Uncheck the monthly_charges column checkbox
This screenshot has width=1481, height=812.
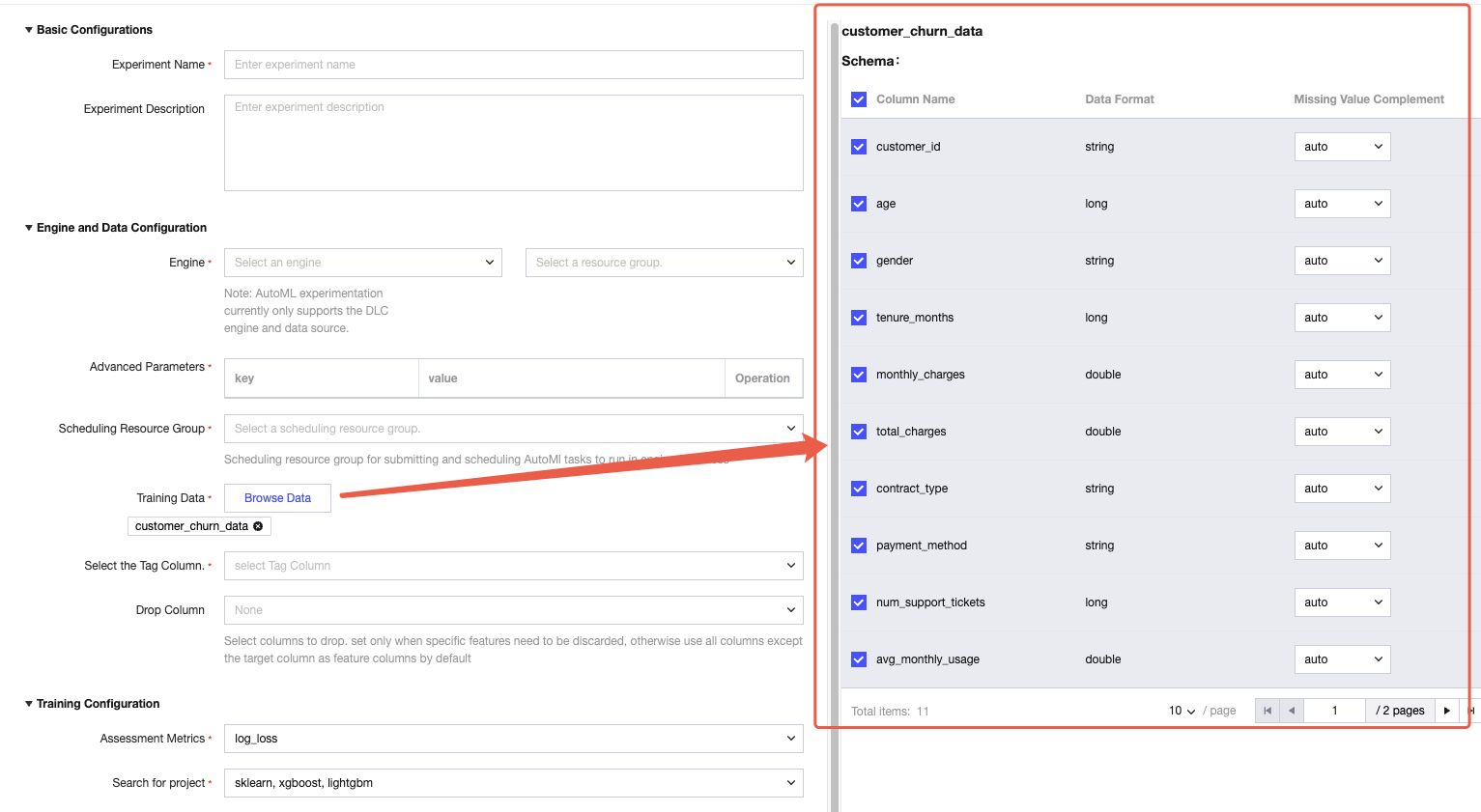click(859, 375)
